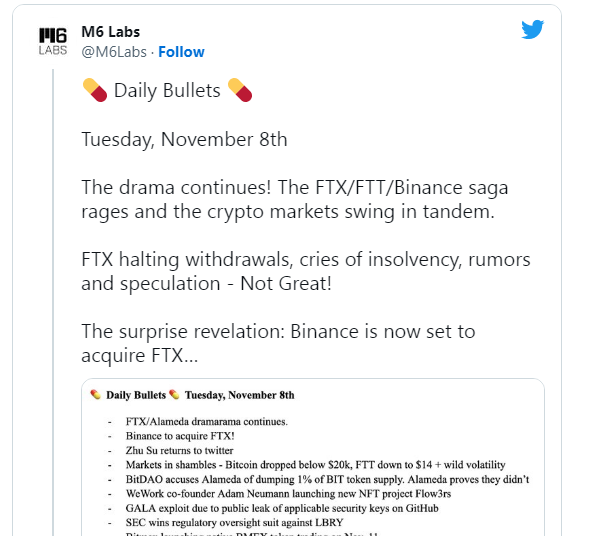Open the M6 Labs display name link

pyautogui.click(x=110, y=32)
